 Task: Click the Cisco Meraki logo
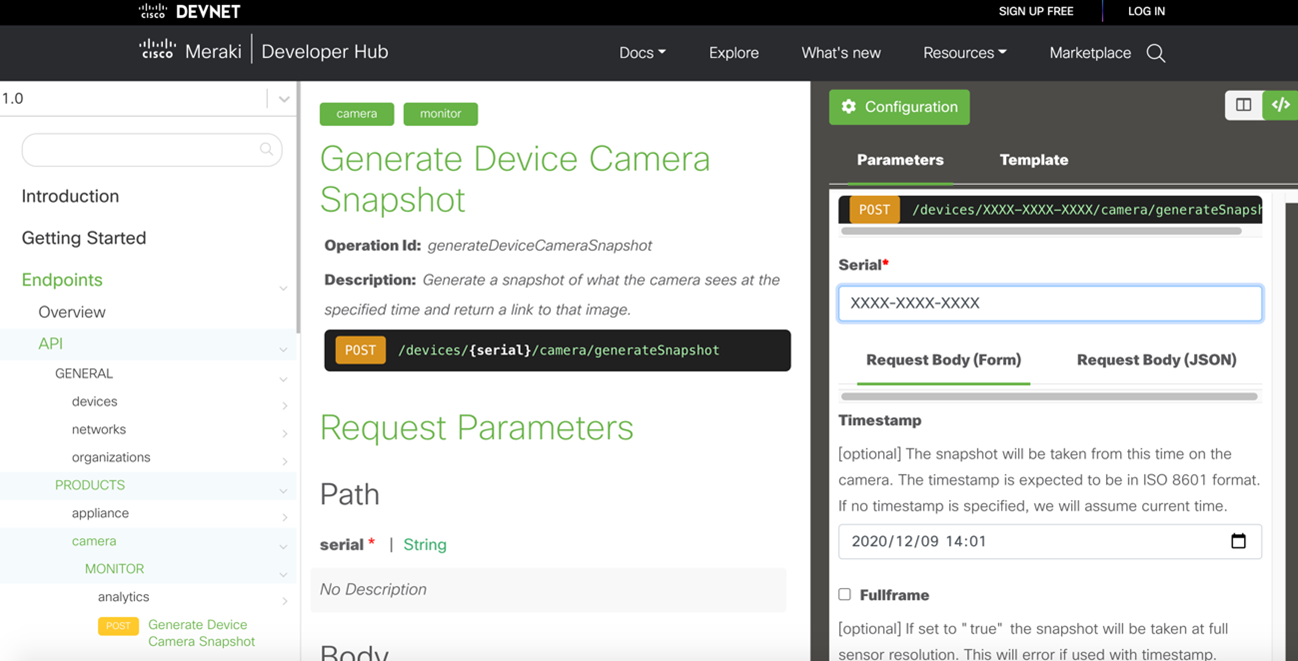point(191,52)
